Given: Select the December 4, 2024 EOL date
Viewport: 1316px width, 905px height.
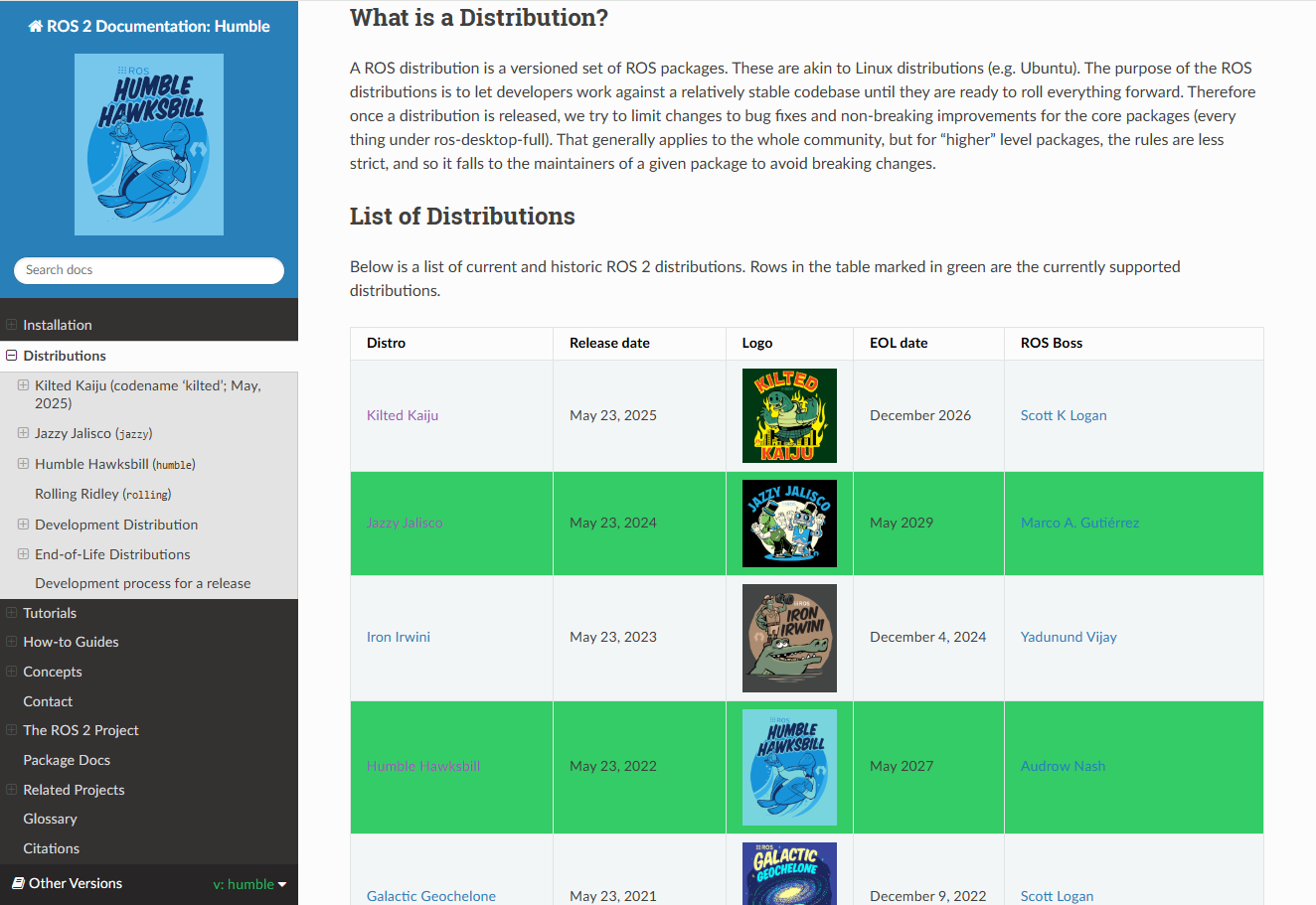Looking at the screenshot, I should [928, 637].
